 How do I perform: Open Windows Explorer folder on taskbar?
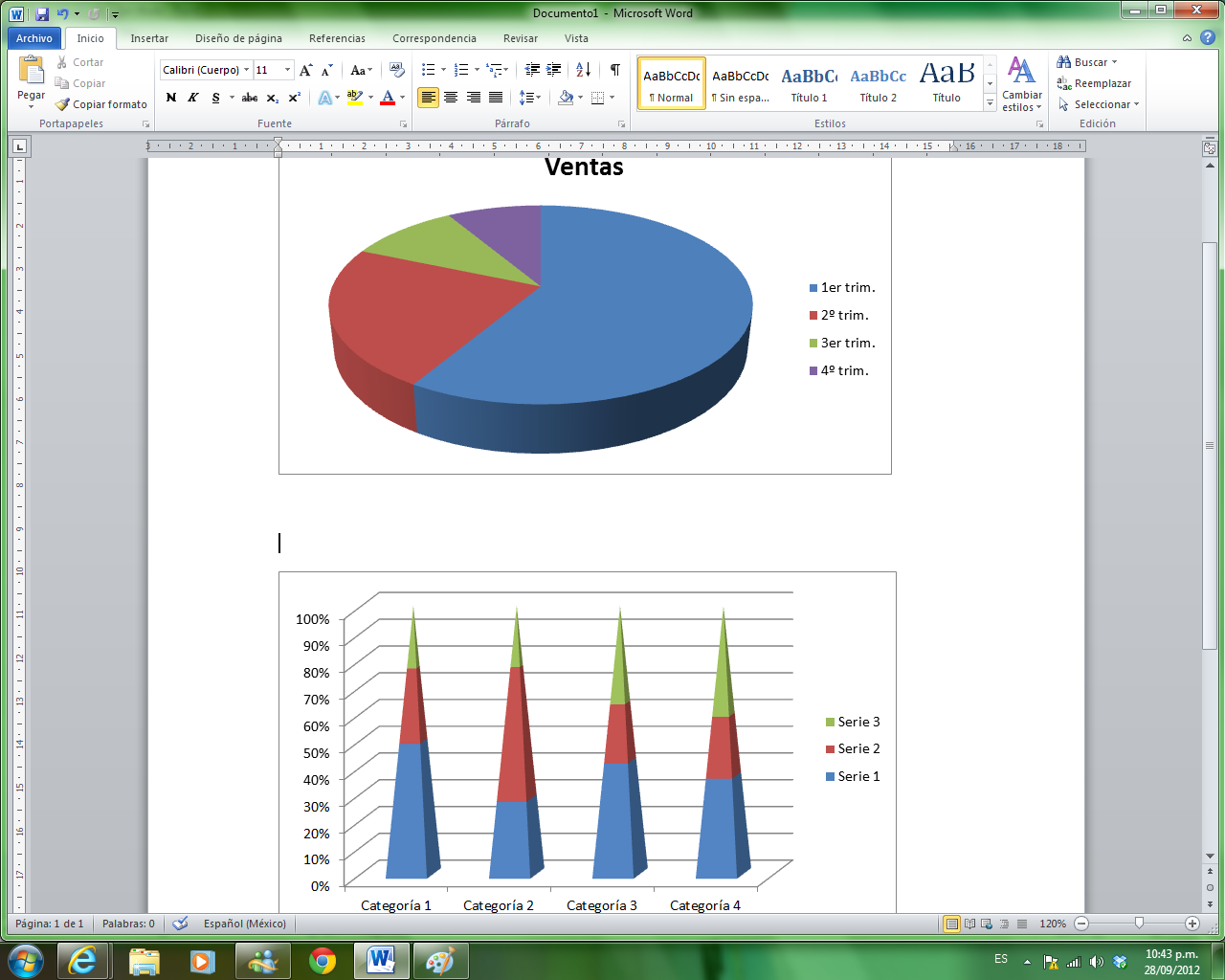coord(144,960)
